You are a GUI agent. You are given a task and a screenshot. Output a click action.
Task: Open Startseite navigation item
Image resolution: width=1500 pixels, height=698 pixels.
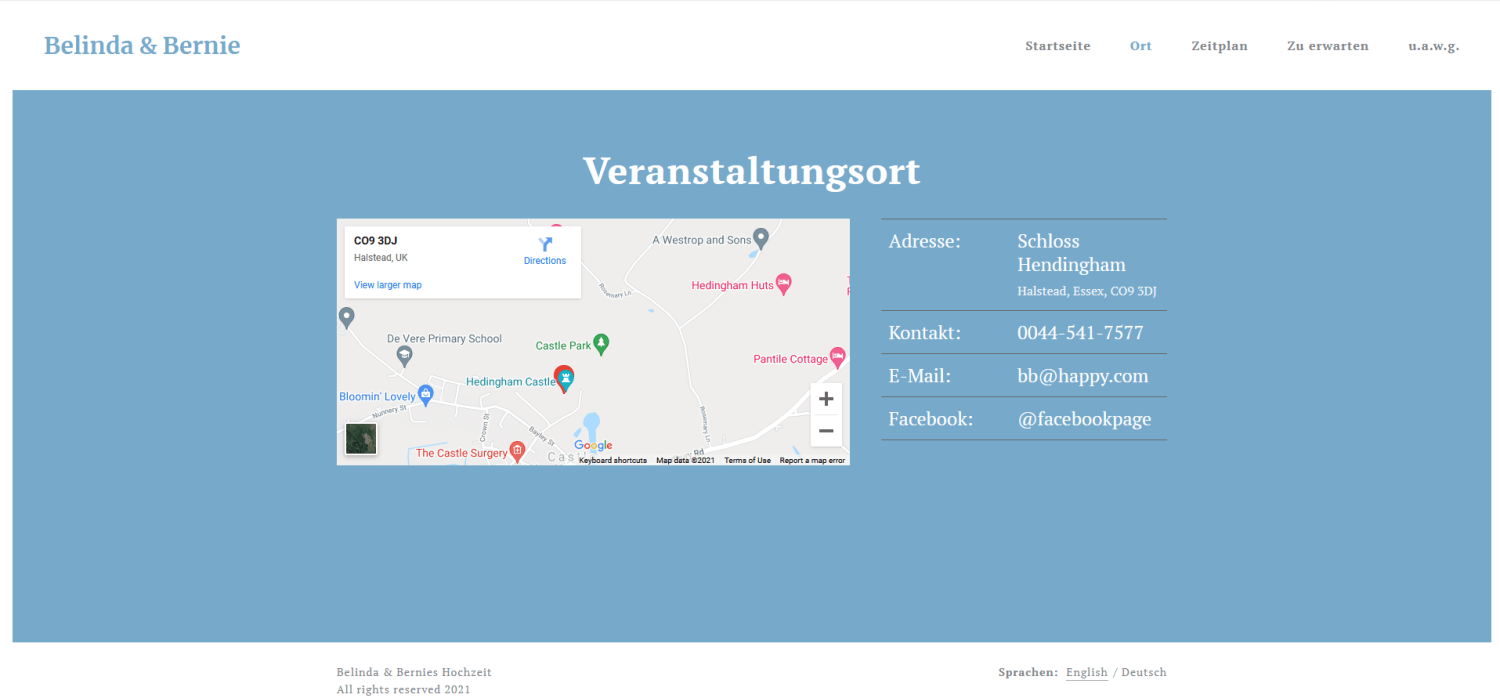point(1058,46)
